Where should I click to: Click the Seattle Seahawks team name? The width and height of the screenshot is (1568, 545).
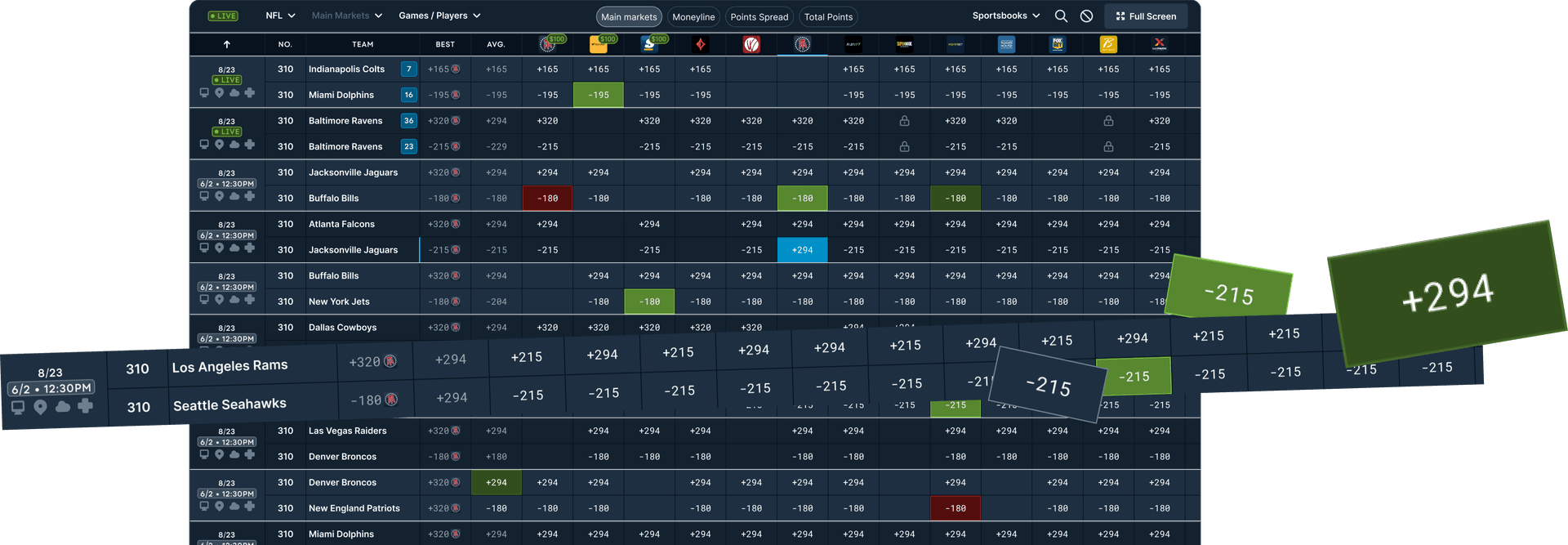229,404
